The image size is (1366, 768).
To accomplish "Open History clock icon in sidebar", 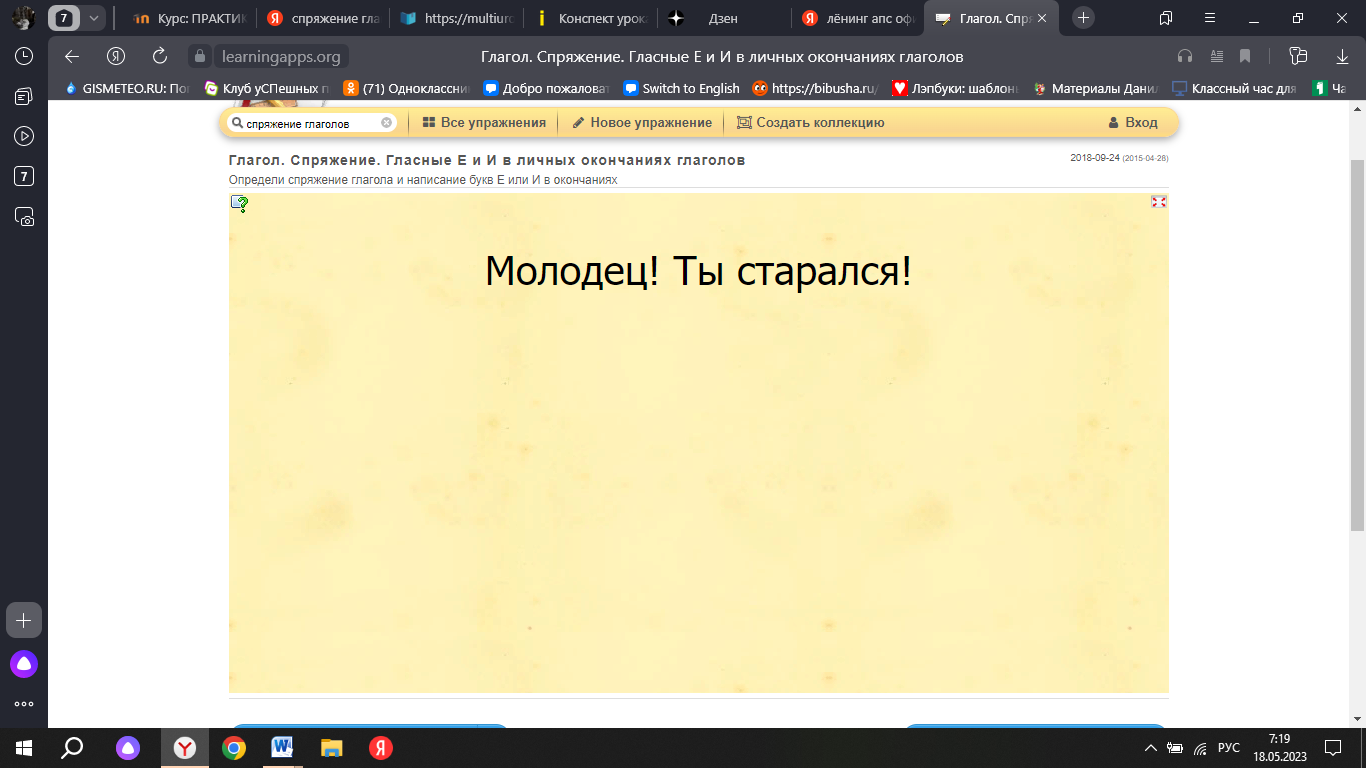I will 24,56.
